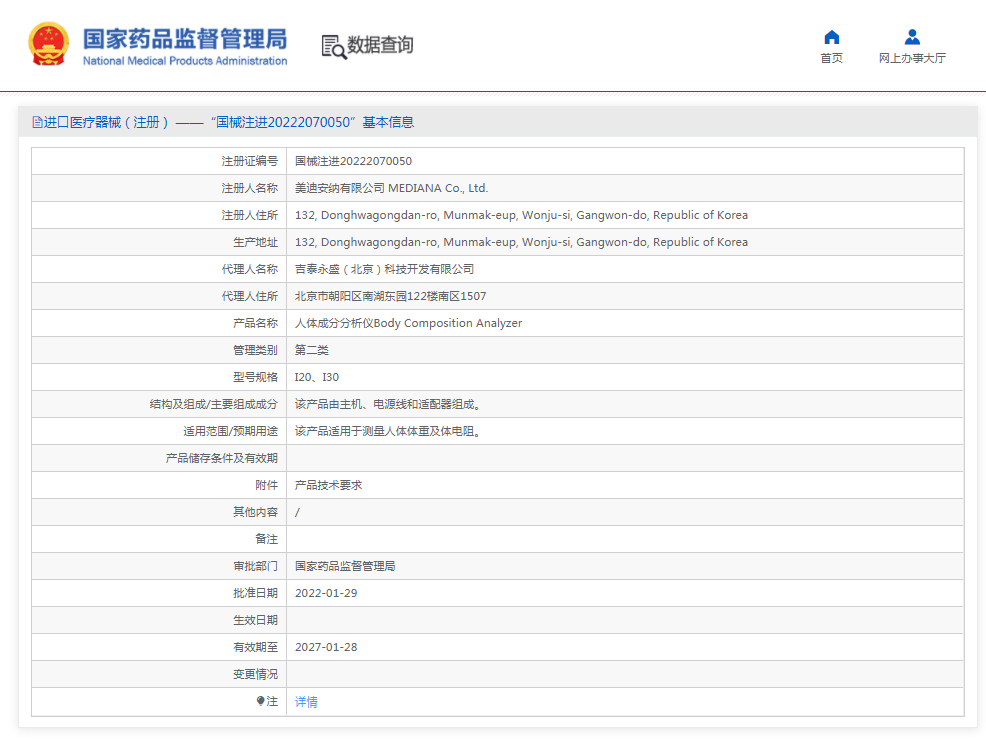The height and width of the screenshot is (745, 986).
Task: Open the 首页 navigation label
Action: click(x=831, y=58)
